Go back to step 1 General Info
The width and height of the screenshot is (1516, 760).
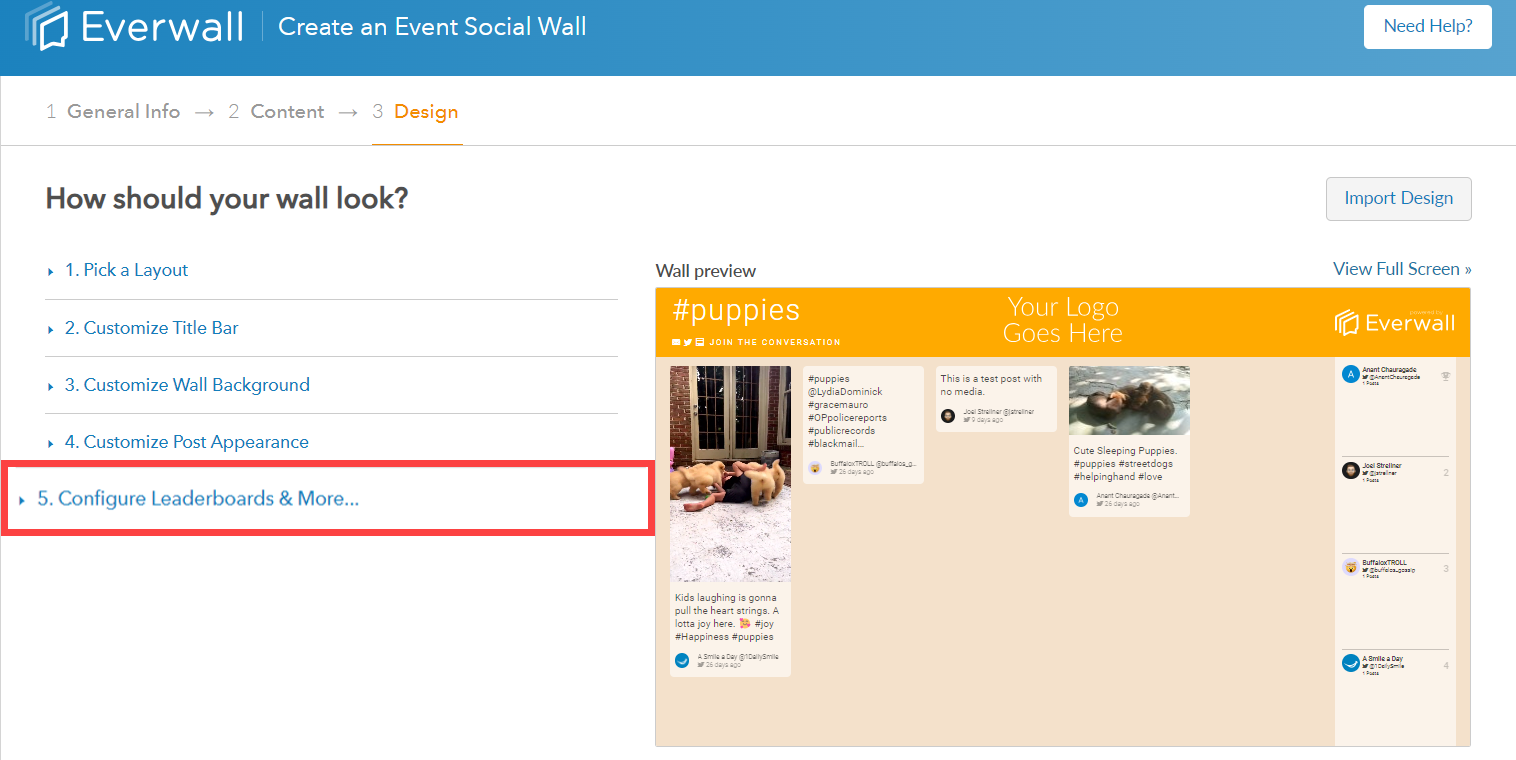click(x=113, y=112)
